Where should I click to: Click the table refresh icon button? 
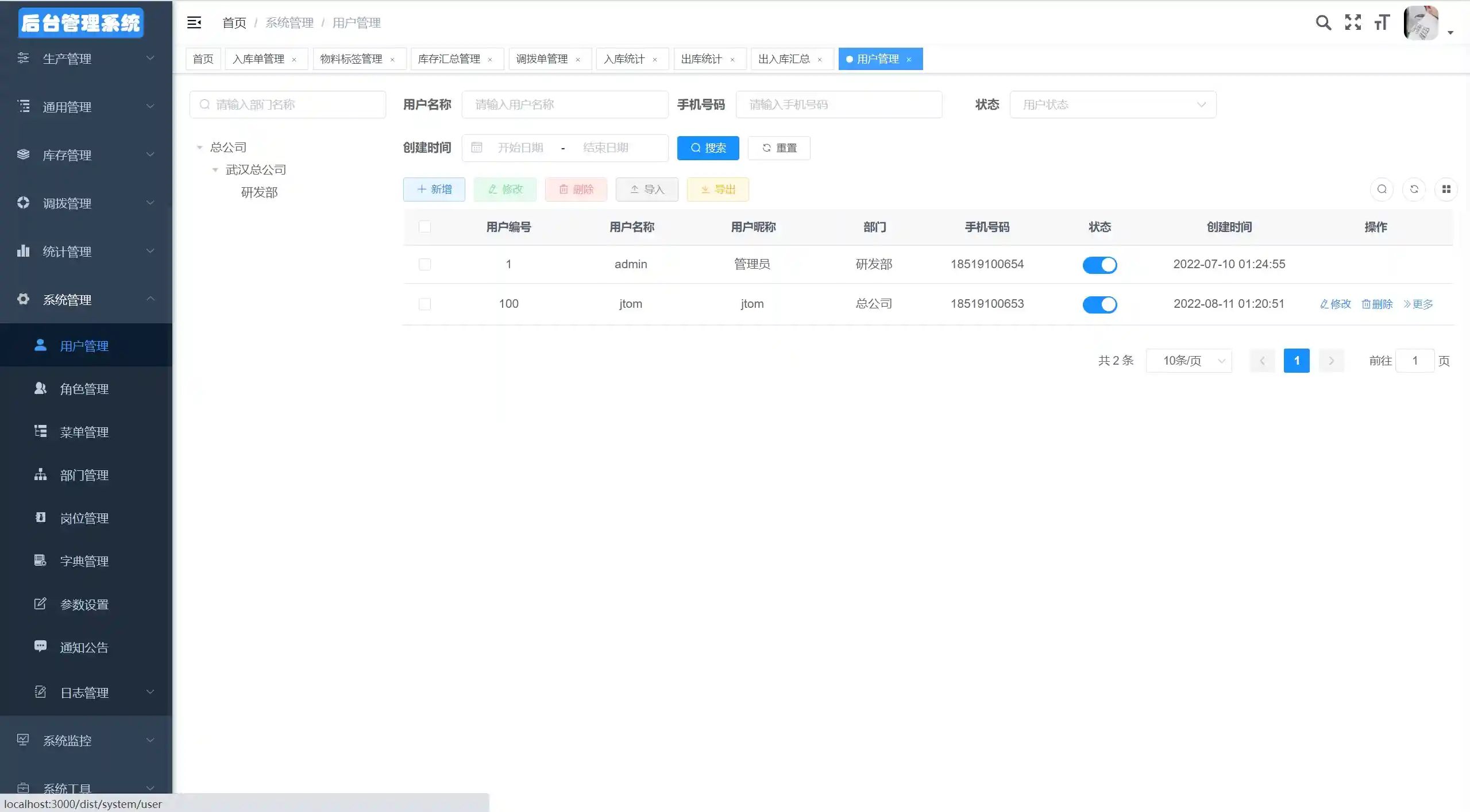pyautogui.click(x=1414, y=189)
